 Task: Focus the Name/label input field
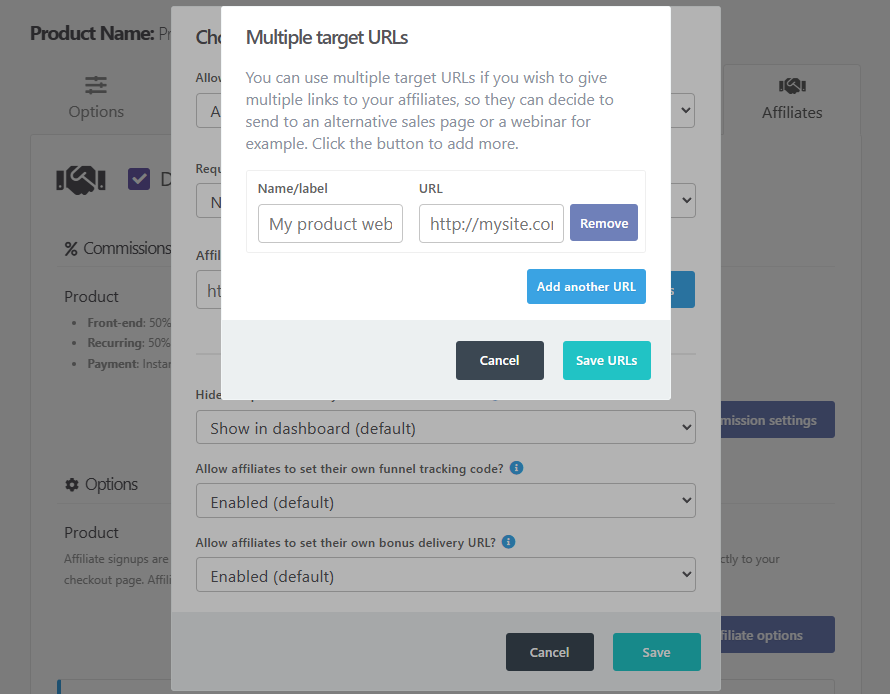(x=330, y=224)
